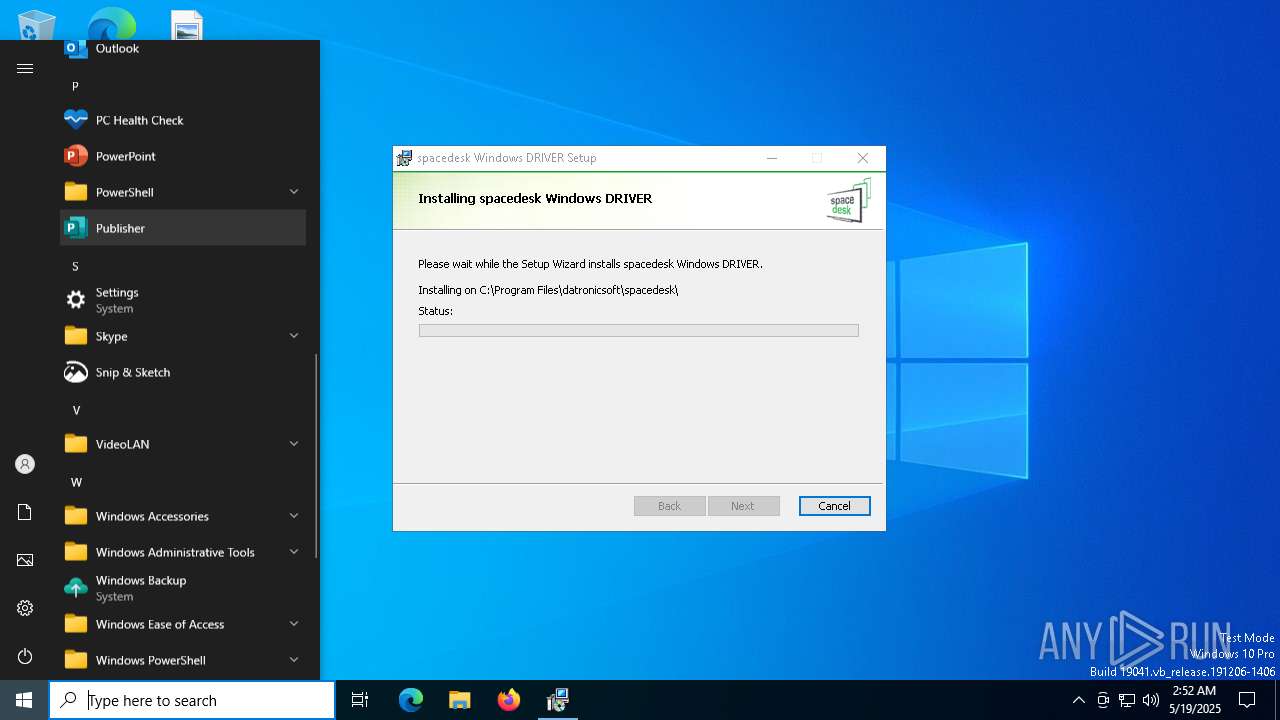
Task: Click the spacedesk setup title bar icon
Action: click(404, 158)
